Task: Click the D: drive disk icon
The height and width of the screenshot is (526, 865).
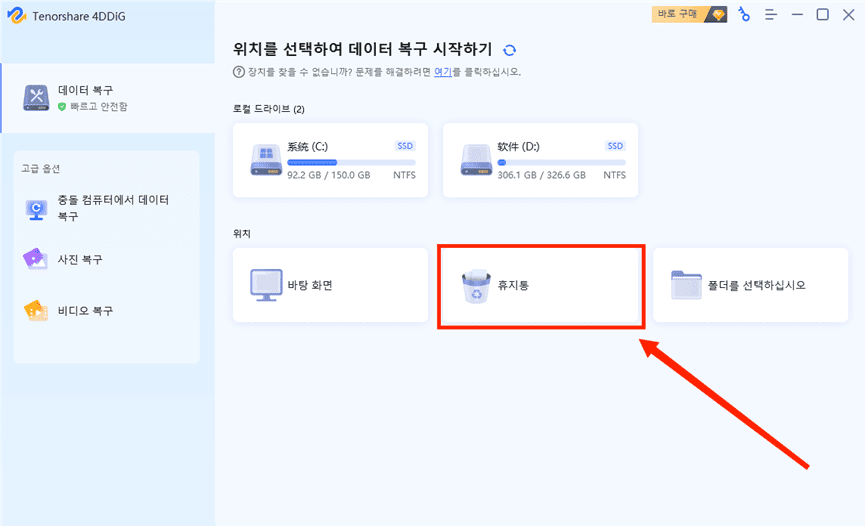Action: point(476,160)
